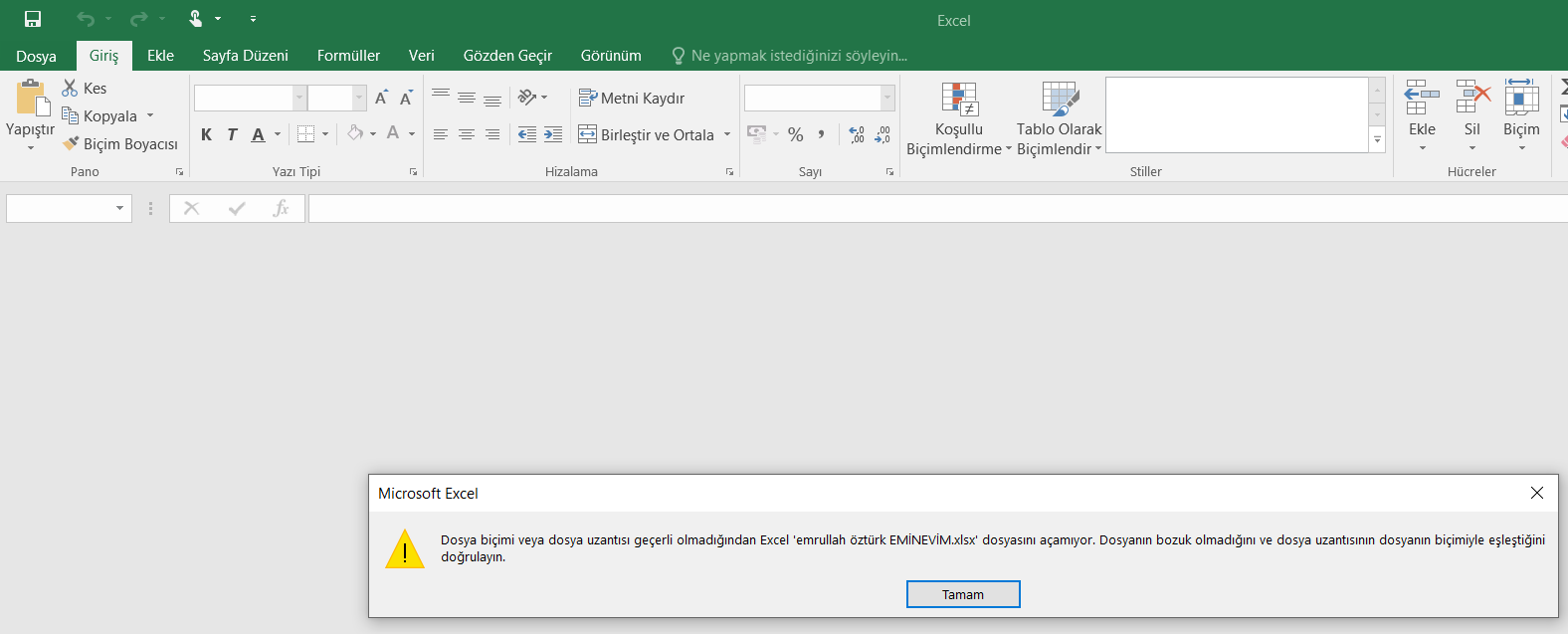This screenshot has width=1568, height=634.
Task: Click the borders icon
Action: (x=306, y=134)
